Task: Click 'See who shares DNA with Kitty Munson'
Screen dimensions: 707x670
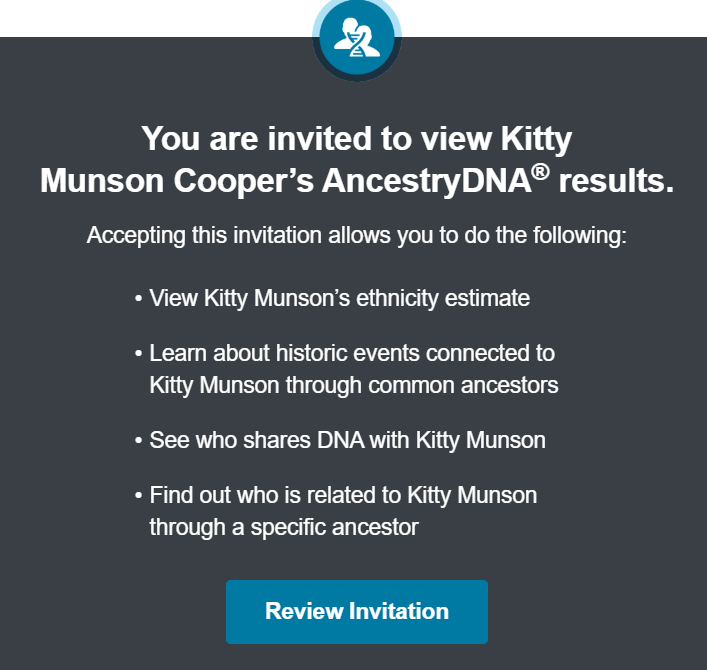Action: (347, 440)
